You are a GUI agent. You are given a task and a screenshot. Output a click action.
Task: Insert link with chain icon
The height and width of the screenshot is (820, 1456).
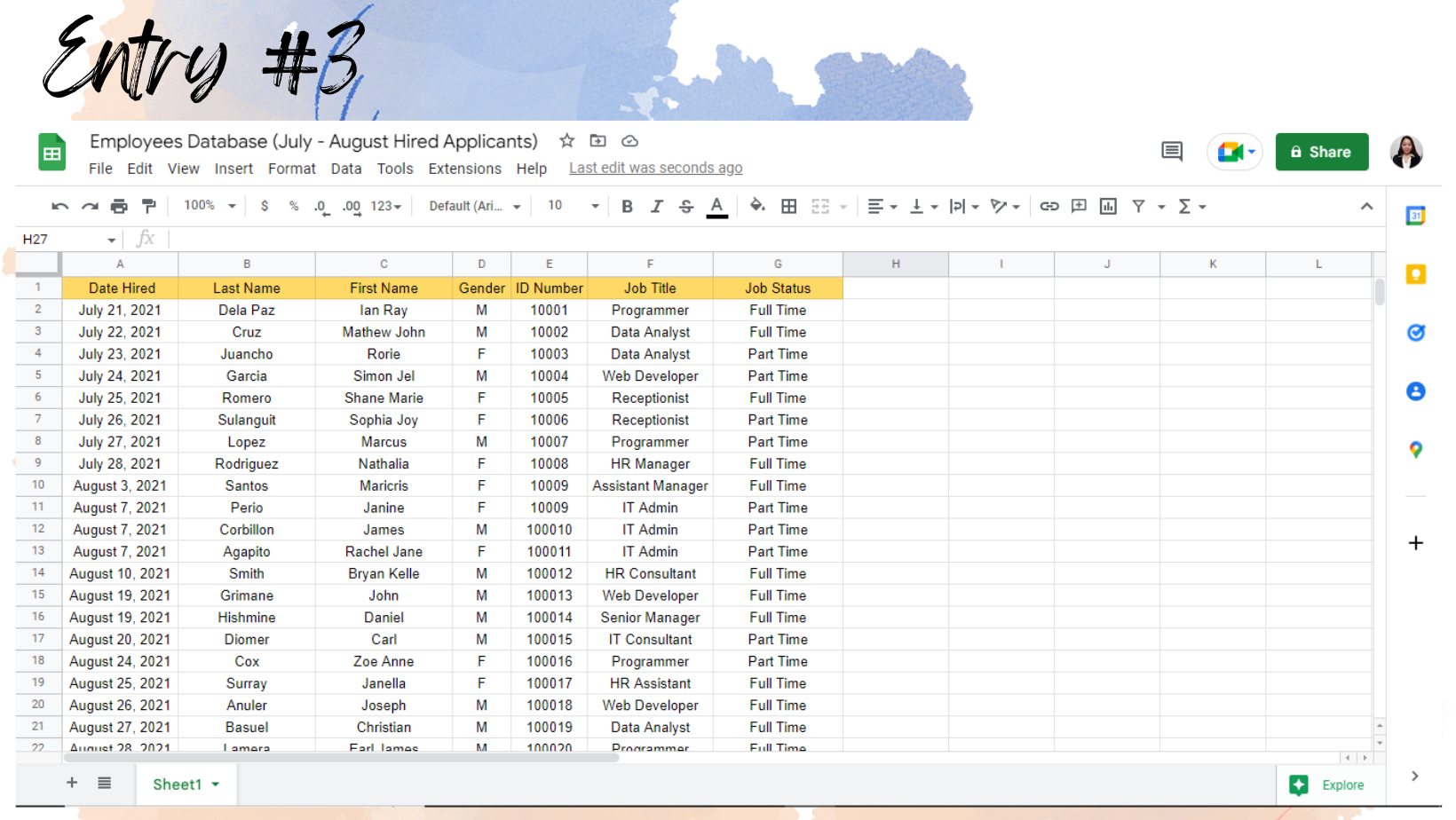1049,207
